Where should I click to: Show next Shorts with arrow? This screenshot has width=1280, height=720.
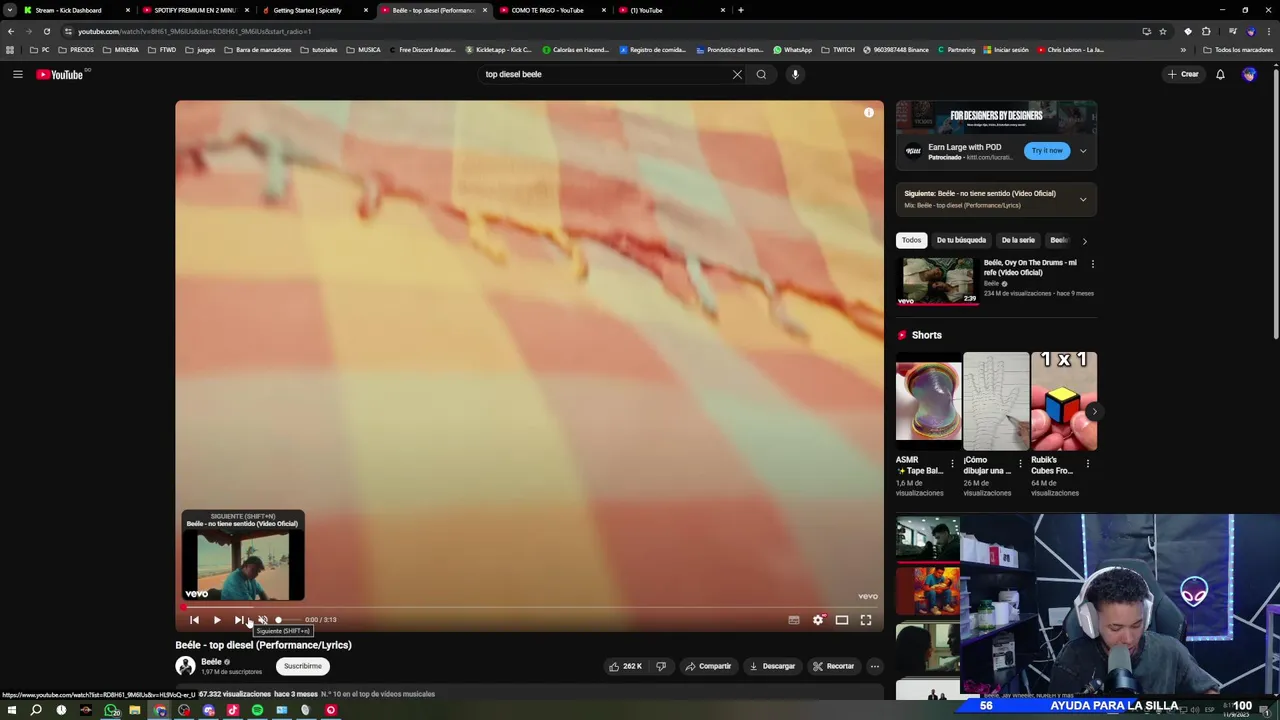click(x=1094, y=411)
